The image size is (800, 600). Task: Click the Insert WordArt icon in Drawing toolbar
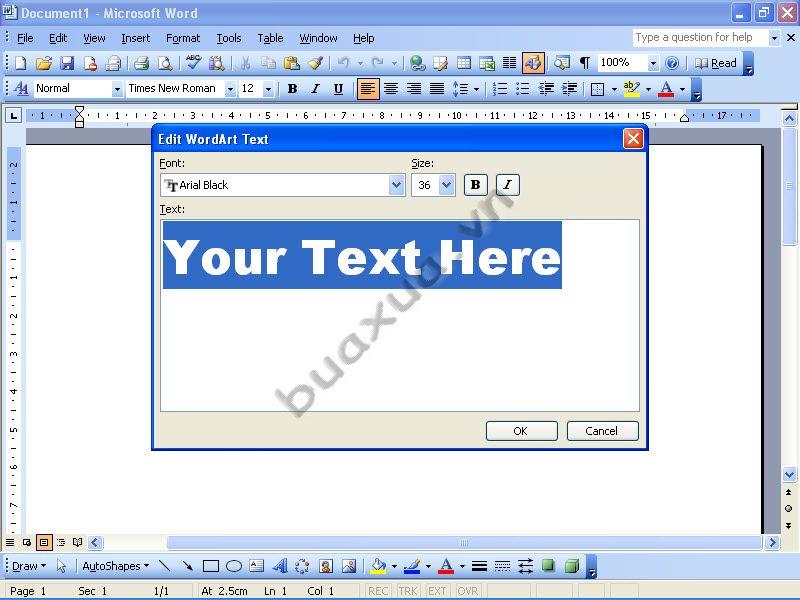tap(280, 566)
